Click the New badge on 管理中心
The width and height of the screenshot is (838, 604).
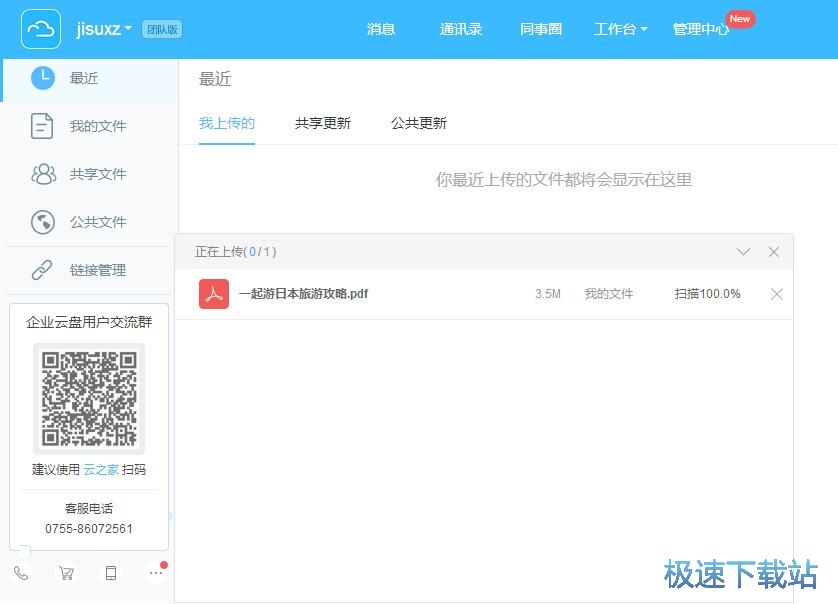tap(740, 19)
